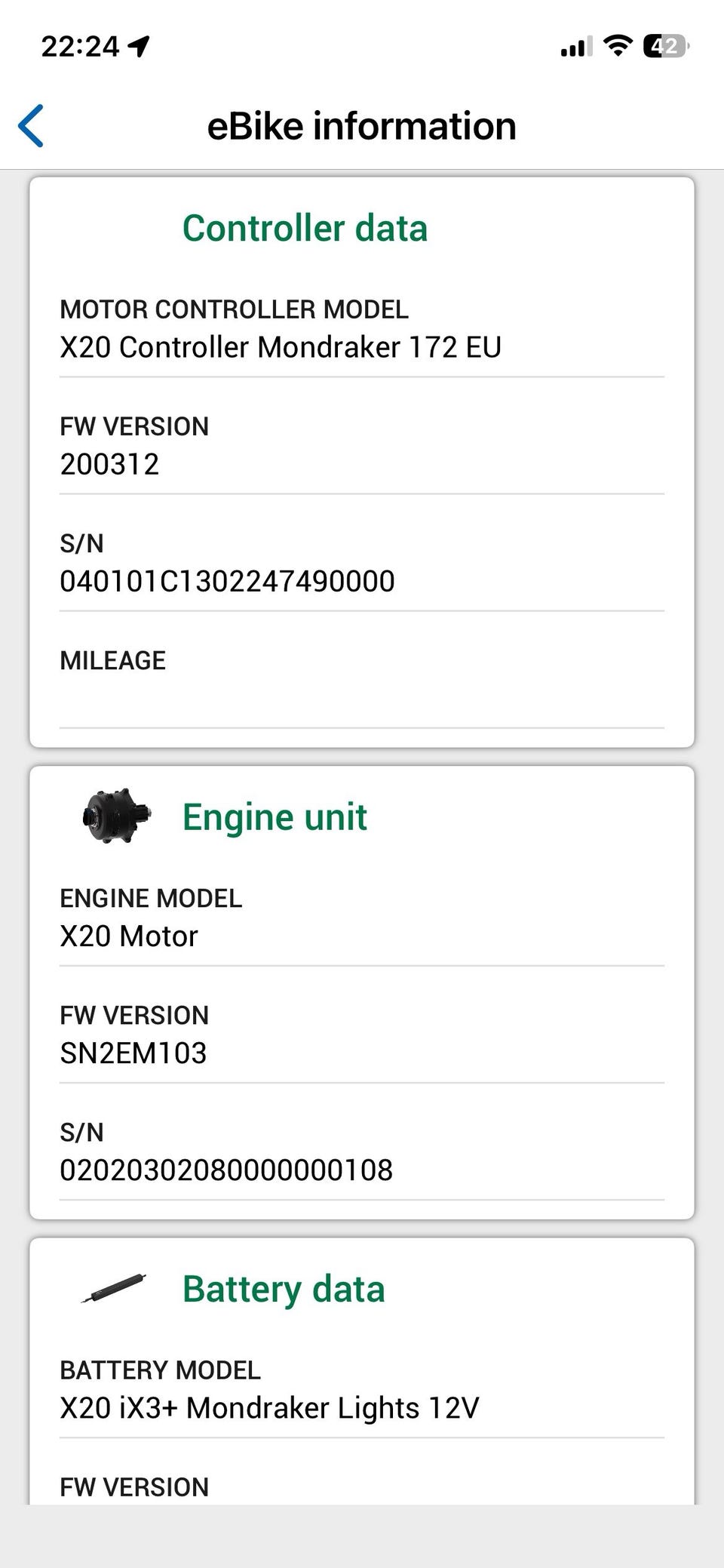Image resolution: width=724 pixels, height=1568 pixels.
Task: Tap the battery icon in Battery data
Action: click(x=113, y=1288)
